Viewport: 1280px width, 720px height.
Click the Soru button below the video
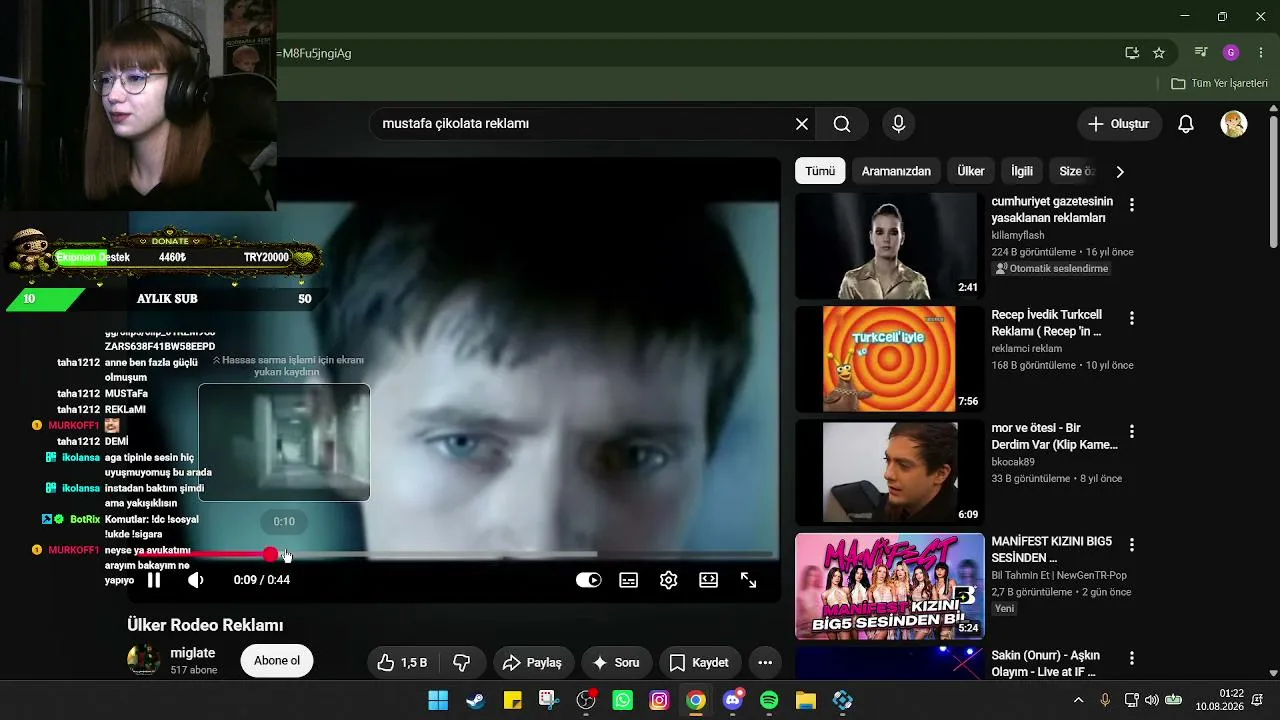[x=616, y=662]
